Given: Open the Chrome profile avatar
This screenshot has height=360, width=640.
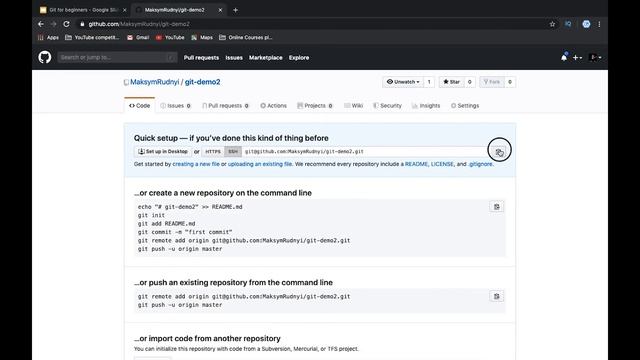Looking at the screenshot, I should [x=586, y=24].
